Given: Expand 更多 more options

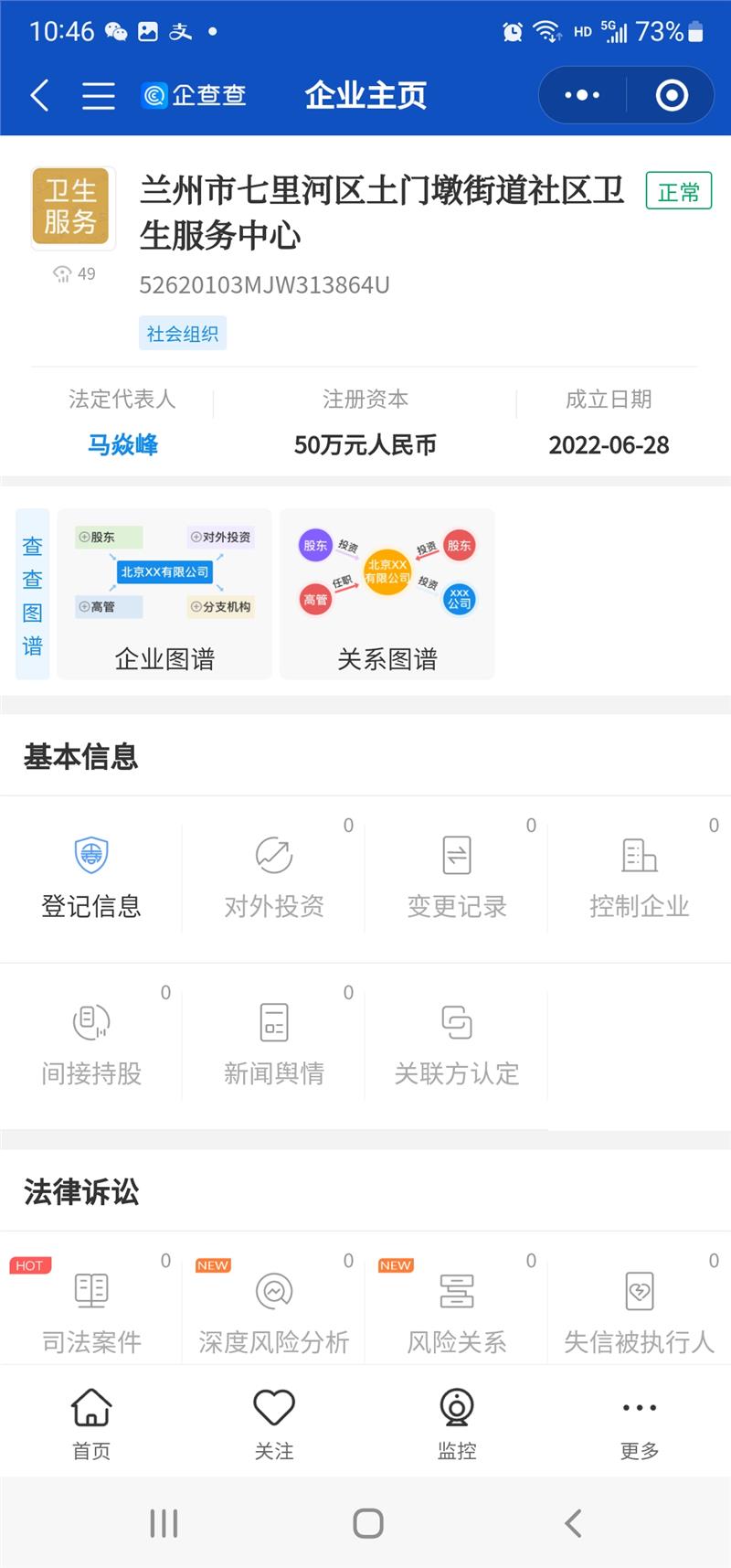Looking at the screenshot, I should tap(640, 1423).
